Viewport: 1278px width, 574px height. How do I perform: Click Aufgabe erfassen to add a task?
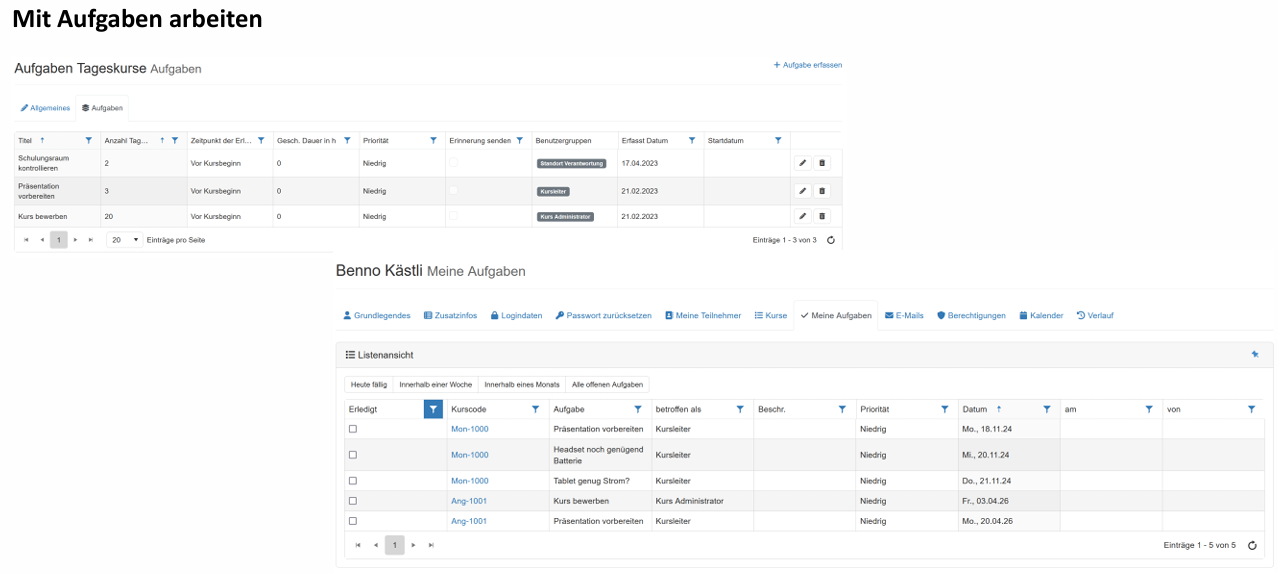pos(808,65)
